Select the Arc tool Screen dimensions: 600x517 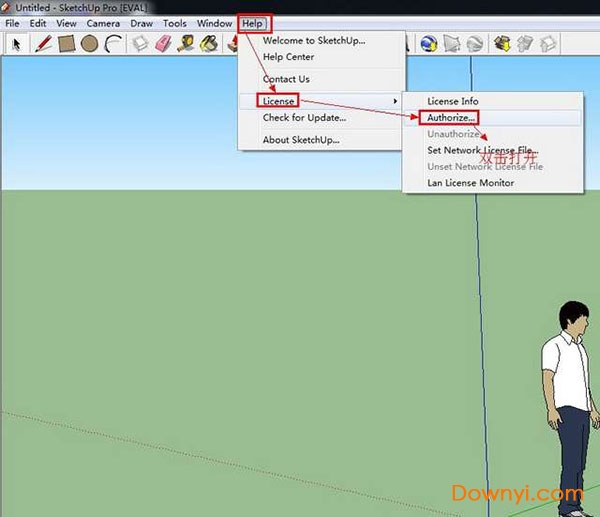(x=113, y=43)
